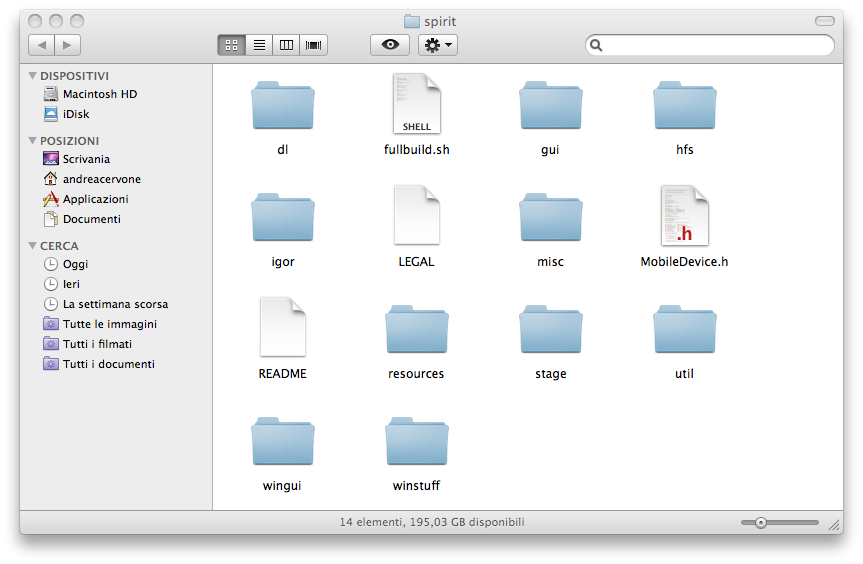Select Applicazioni in the sidebar
Viewport: 863px width, 564px height.
click(95, 199)
